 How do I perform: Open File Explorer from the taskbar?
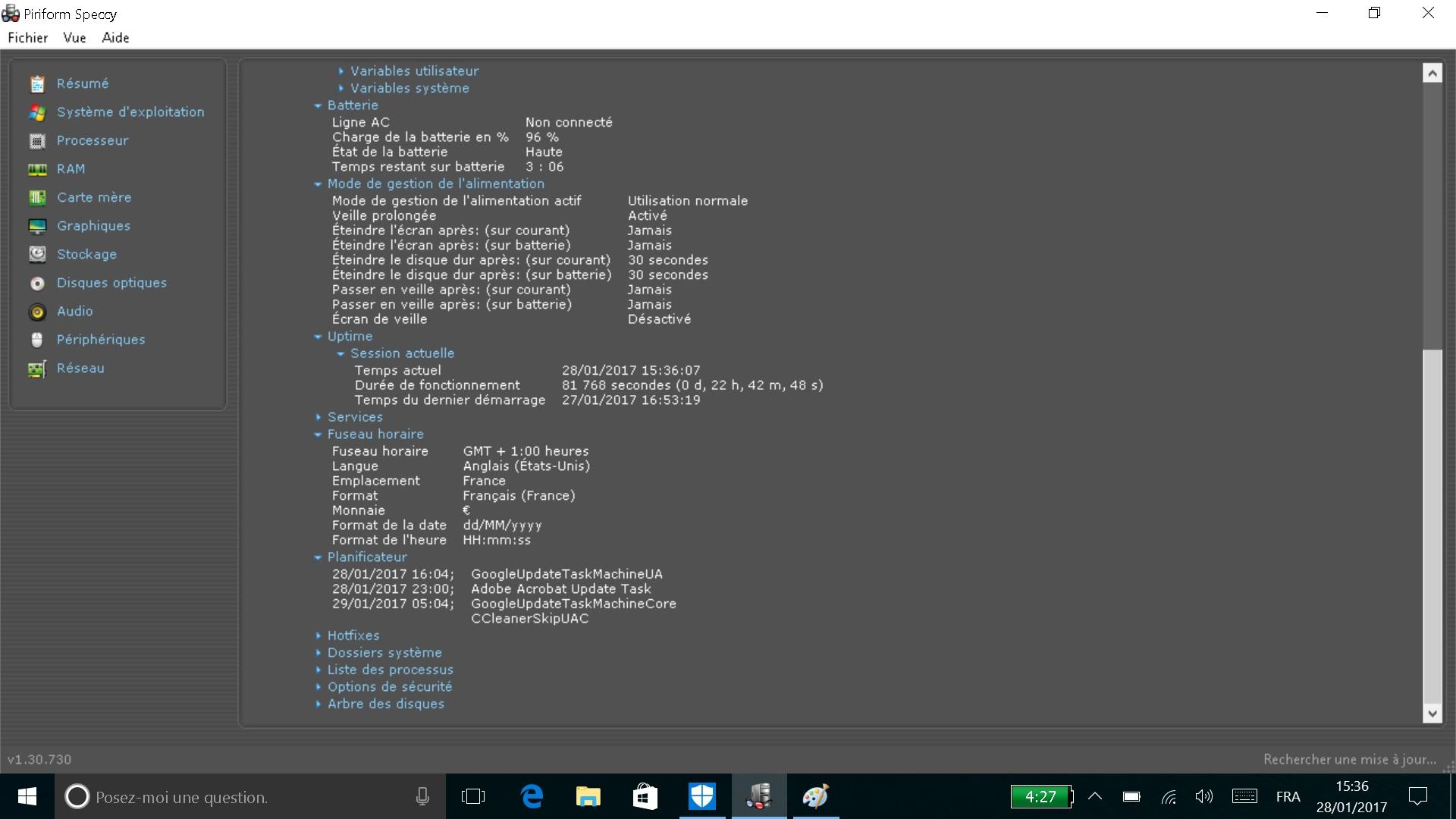pyautogui.click(x=588, y=796)
